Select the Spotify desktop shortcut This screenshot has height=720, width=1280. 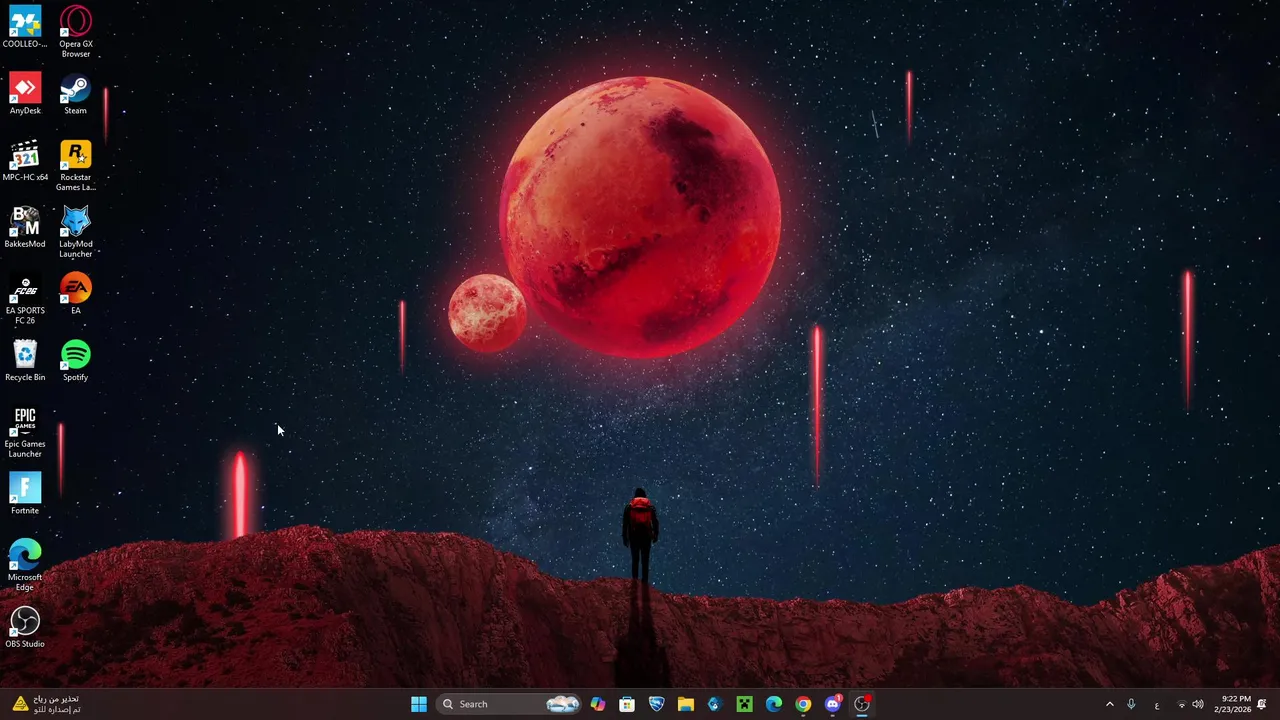76,360
